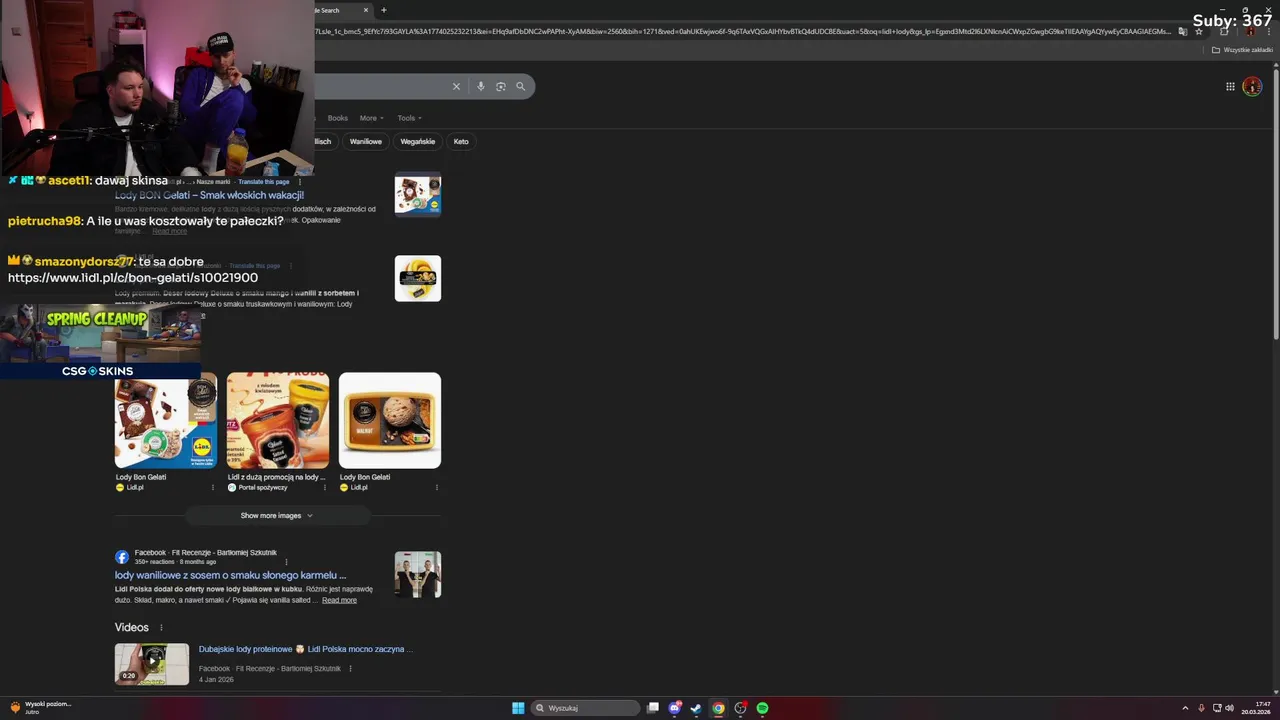Click the magnifier search button in search box
The width and height of the screenshot is (1280, 720).
[x=520, y=87]
